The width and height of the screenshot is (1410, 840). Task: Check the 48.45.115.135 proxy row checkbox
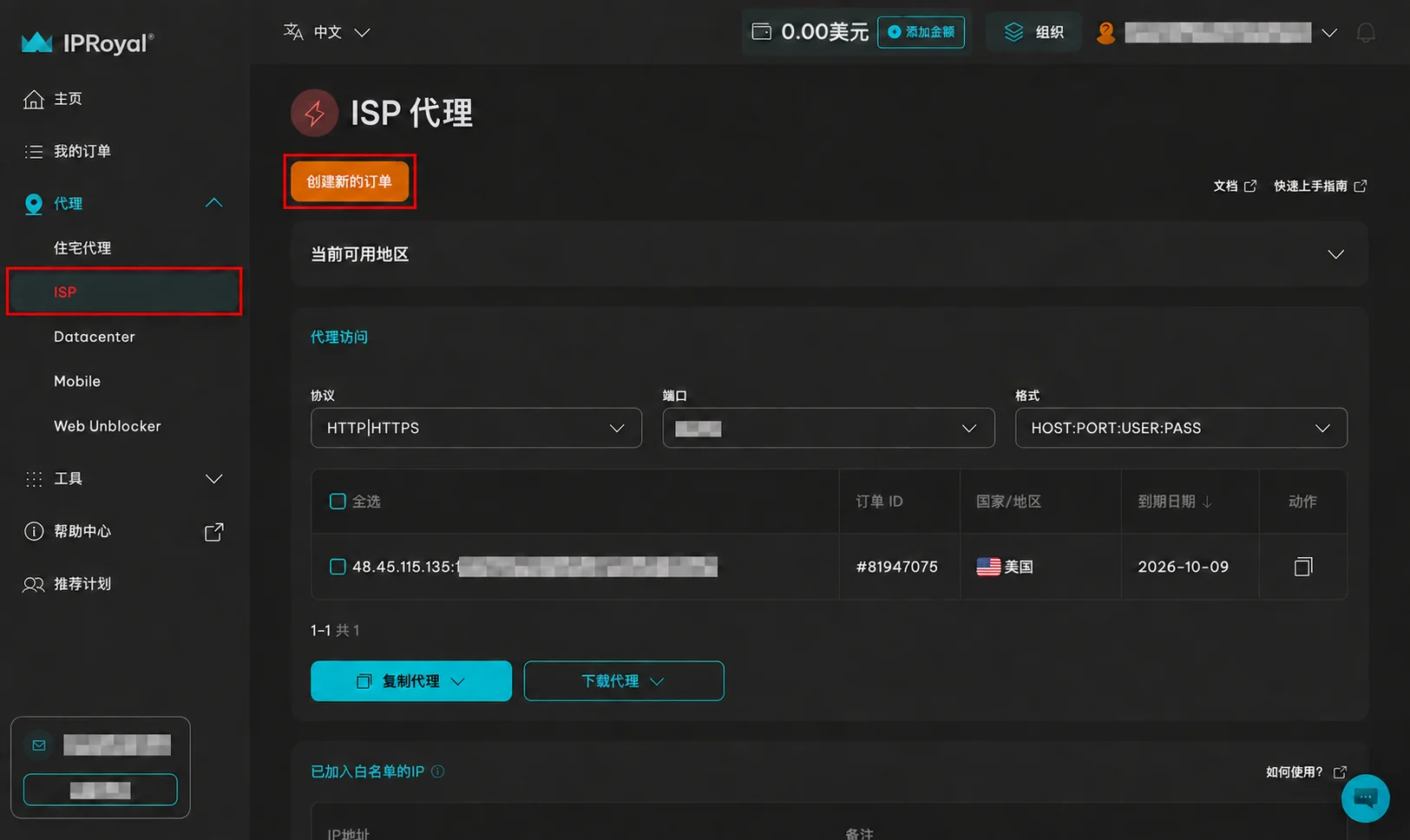[338, 567]
